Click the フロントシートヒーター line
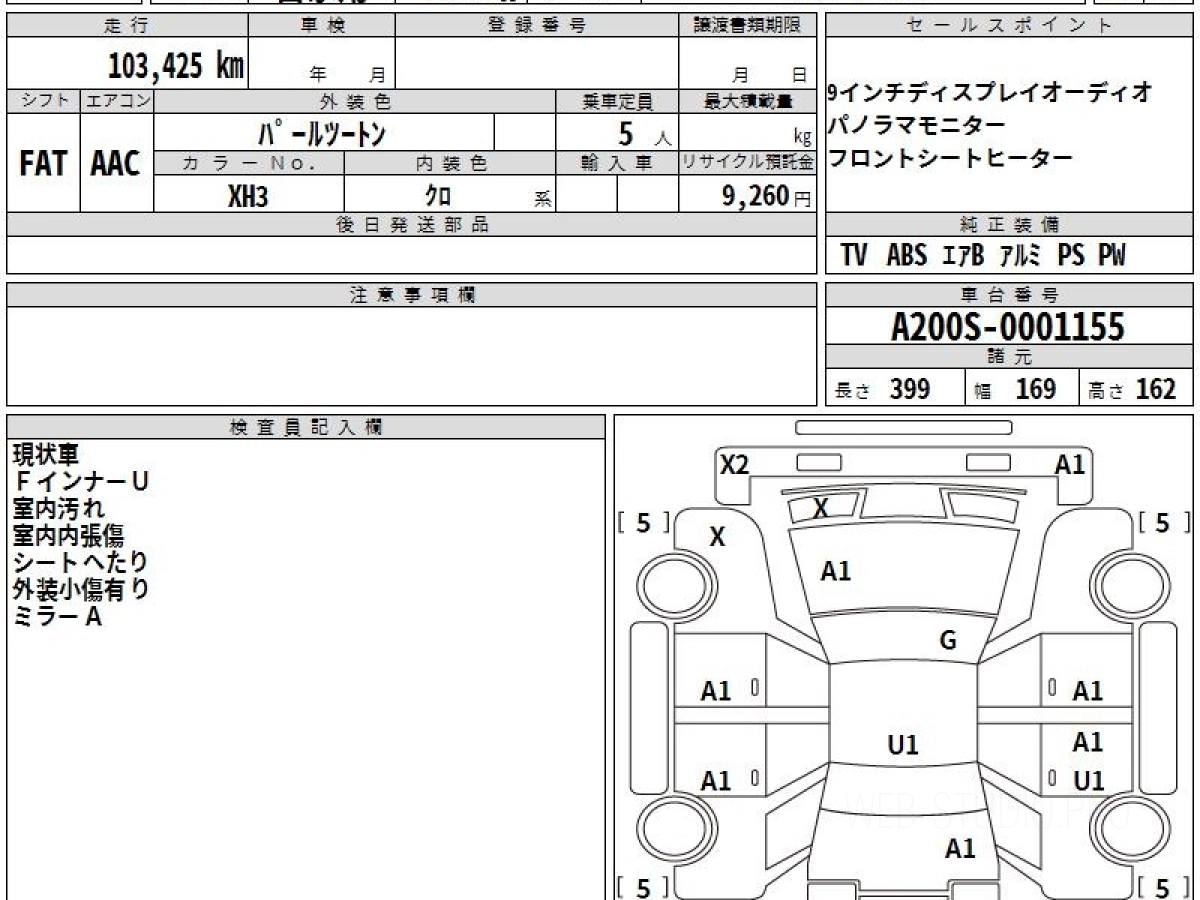The height and width of the screenshot is (900, 1200). (x=950, y=158)
